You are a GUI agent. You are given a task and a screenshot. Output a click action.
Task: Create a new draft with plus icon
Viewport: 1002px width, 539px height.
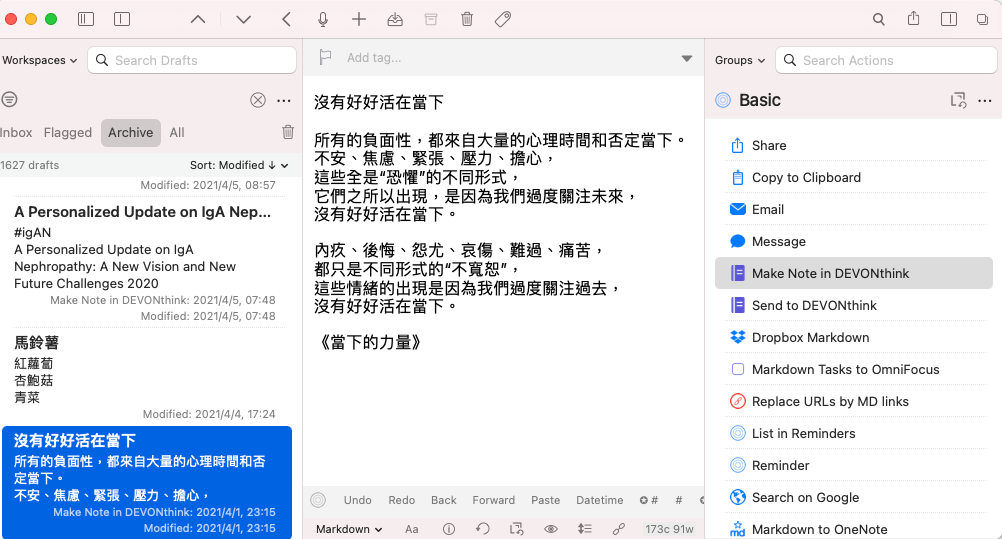[359, 19]
